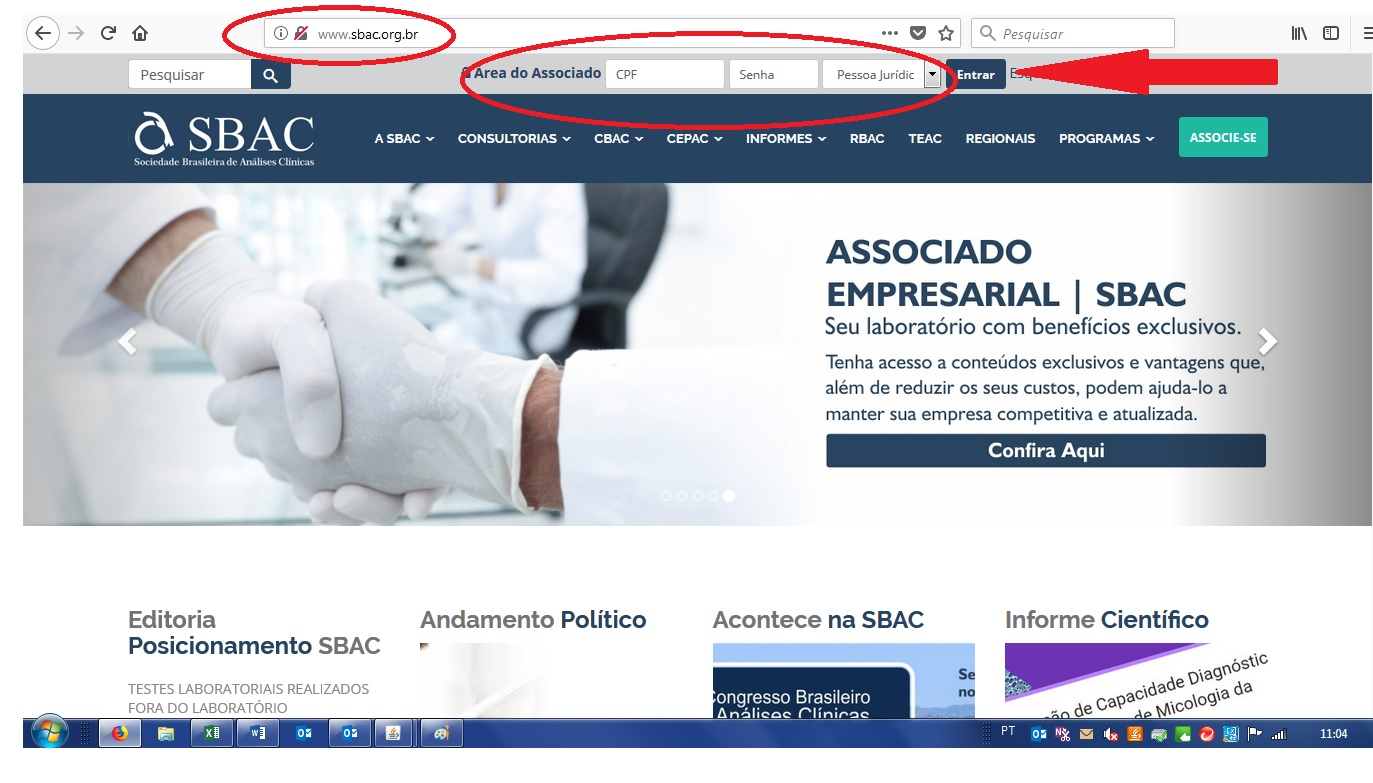Click the PT language indicator in tray
The width and height of the screenshot is (1373, 783).
tap(1008, 731)
